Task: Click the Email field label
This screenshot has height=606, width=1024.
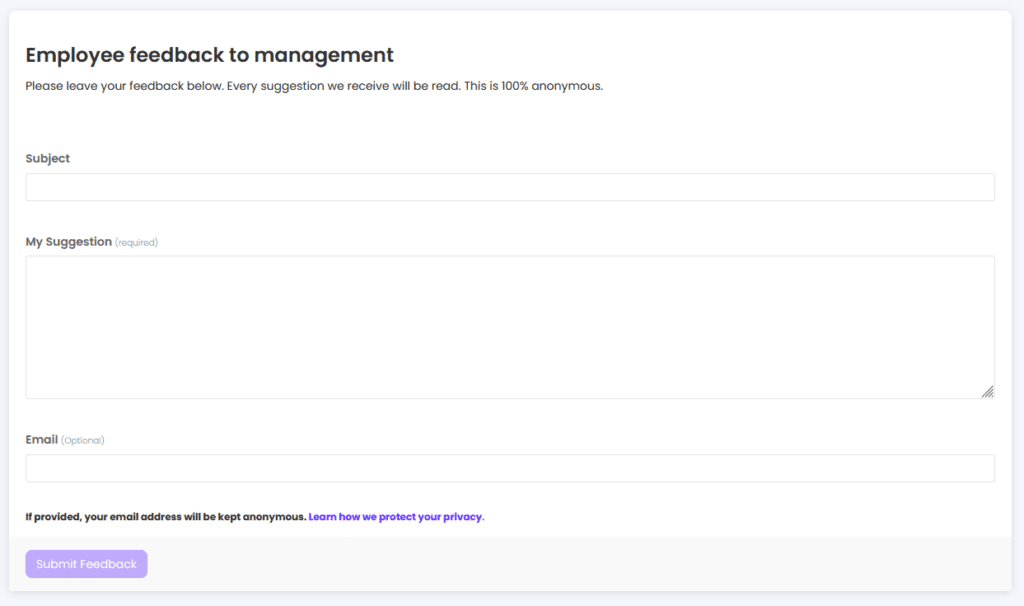Action: coord(41,439)
